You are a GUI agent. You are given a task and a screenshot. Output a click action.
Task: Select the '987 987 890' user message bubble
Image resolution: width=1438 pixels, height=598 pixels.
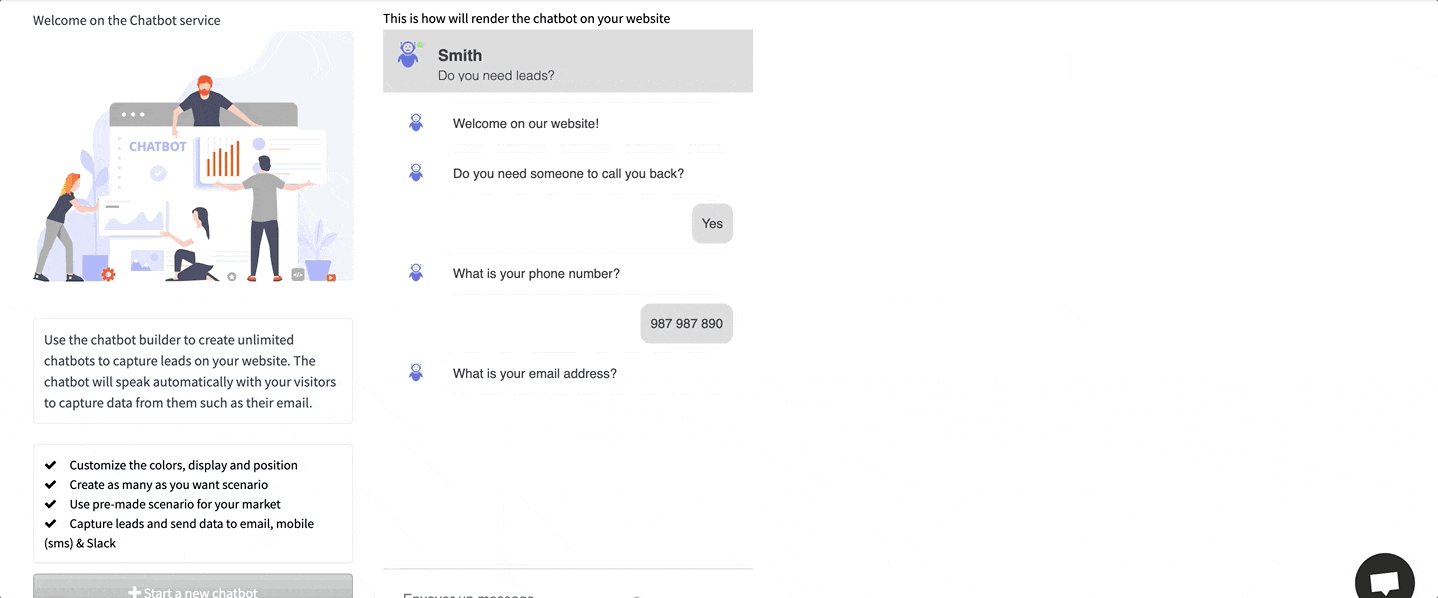(x=686, y=323)
